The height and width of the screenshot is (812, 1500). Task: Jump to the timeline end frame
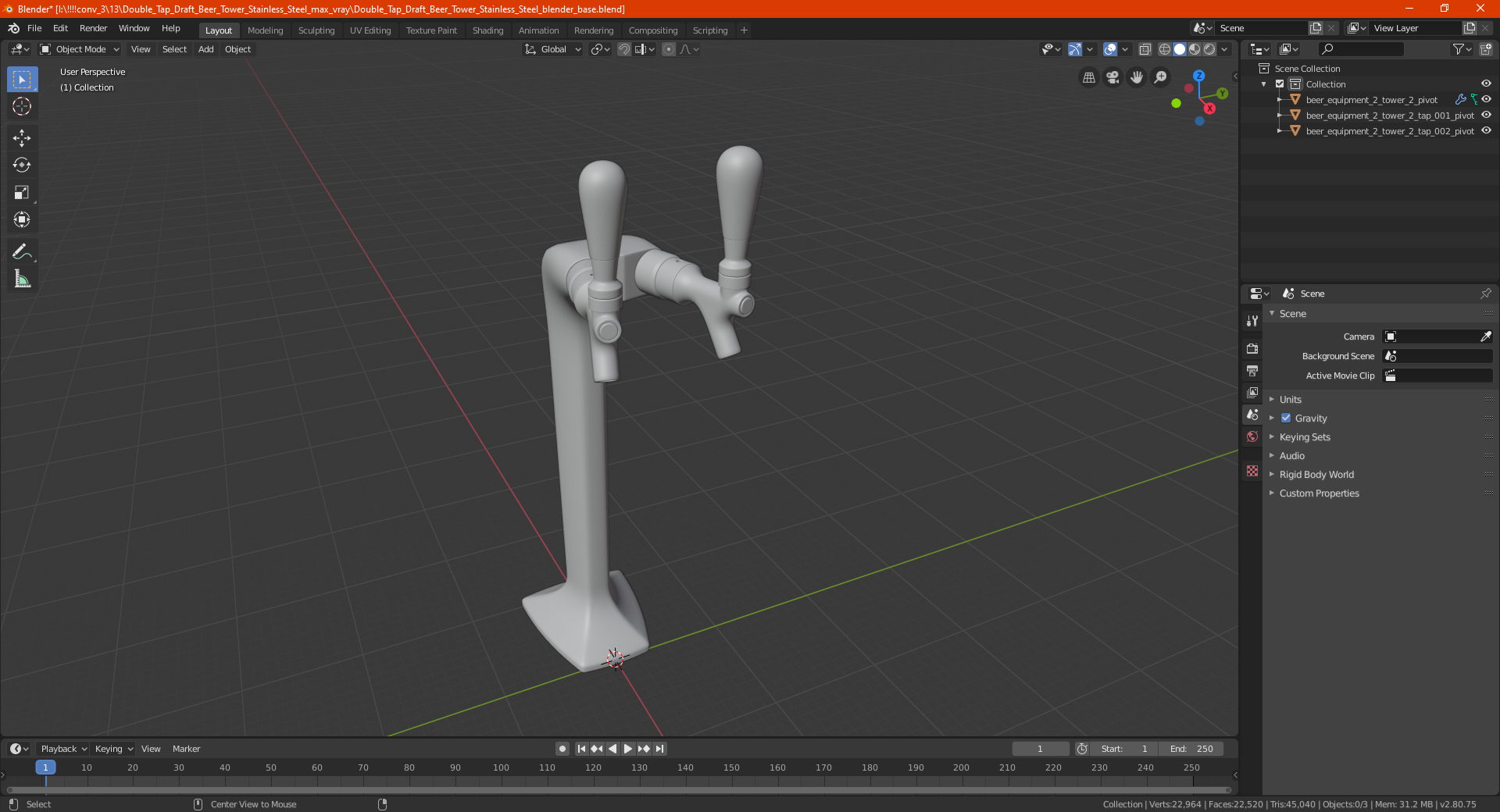pyautogui.click(x=659, y=749)
